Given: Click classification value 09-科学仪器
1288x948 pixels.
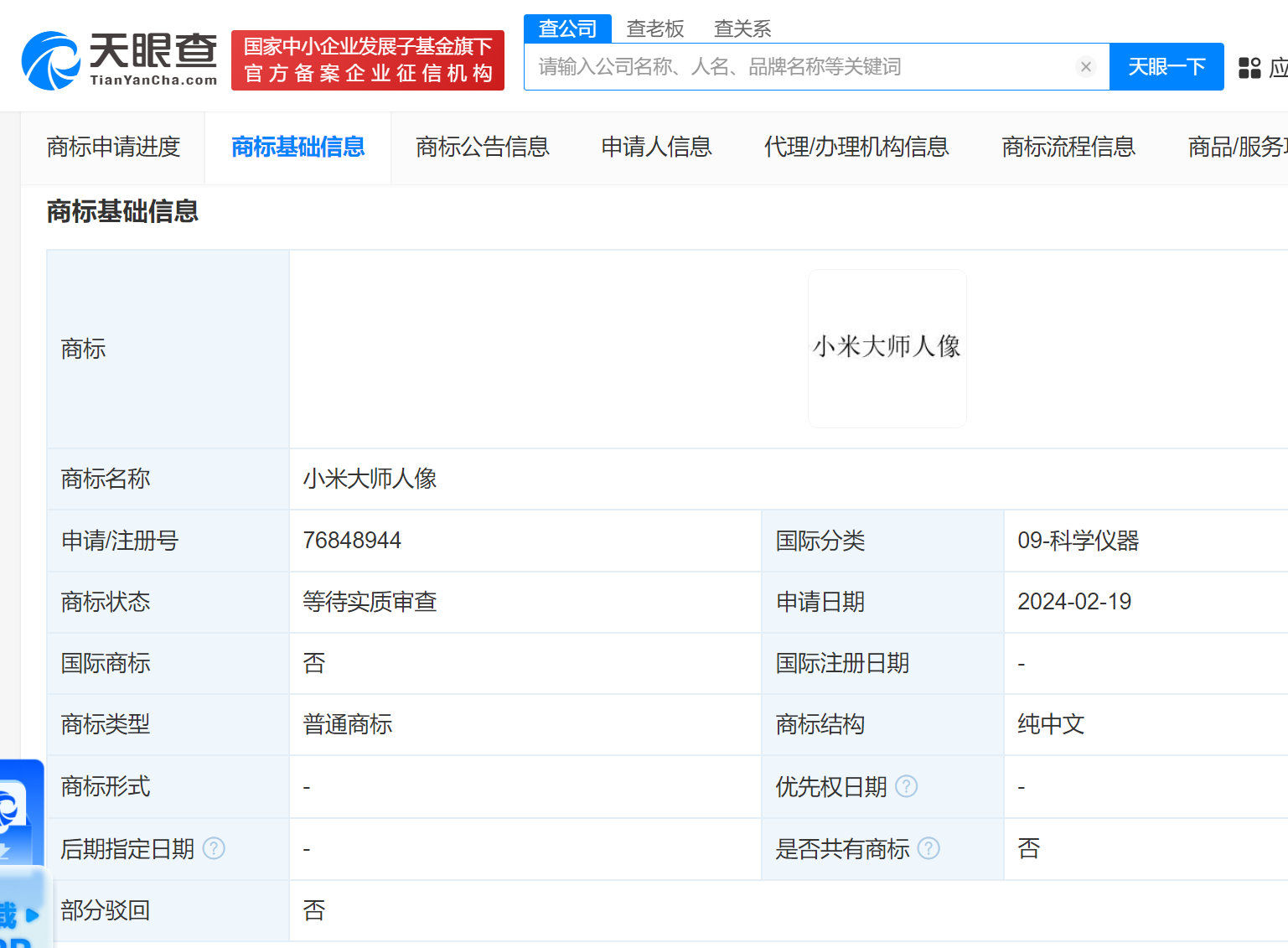Looking at the screenshot, I should click(x=1079, y=541).
